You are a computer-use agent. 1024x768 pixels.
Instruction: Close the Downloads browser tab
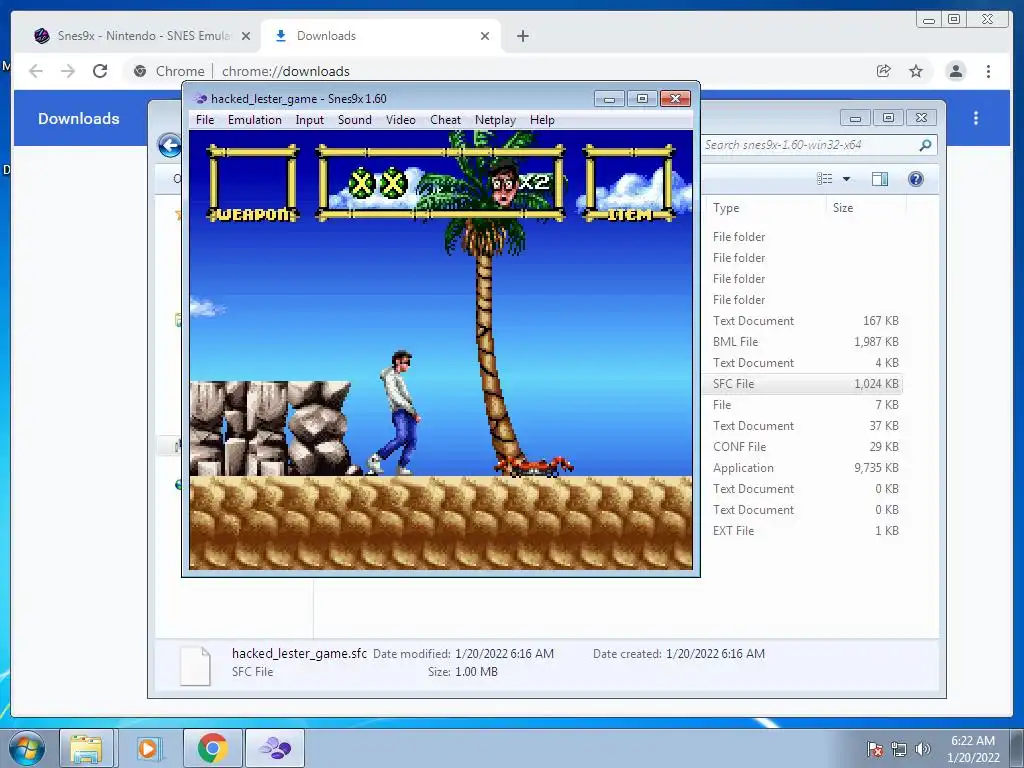[x=485, y=36]
